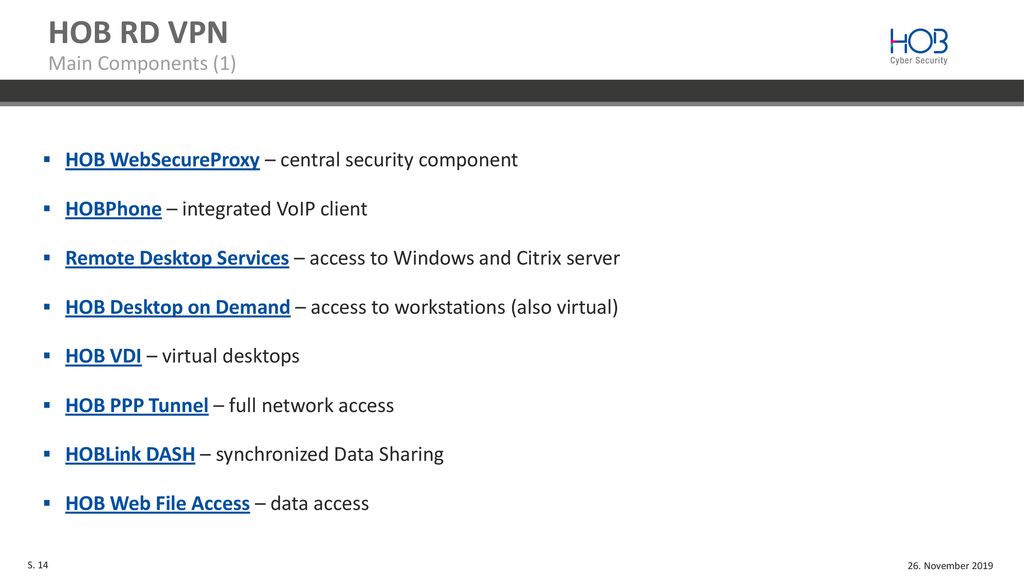Click the bullet marker beside HOB WebSecureProxy
Viewport: 1024px width, 576px height.
(47, 159)
